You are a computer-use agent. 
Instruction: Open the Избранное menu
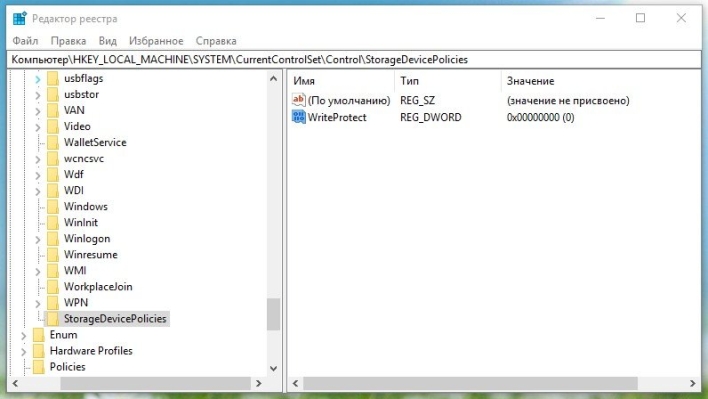[156, 41]
